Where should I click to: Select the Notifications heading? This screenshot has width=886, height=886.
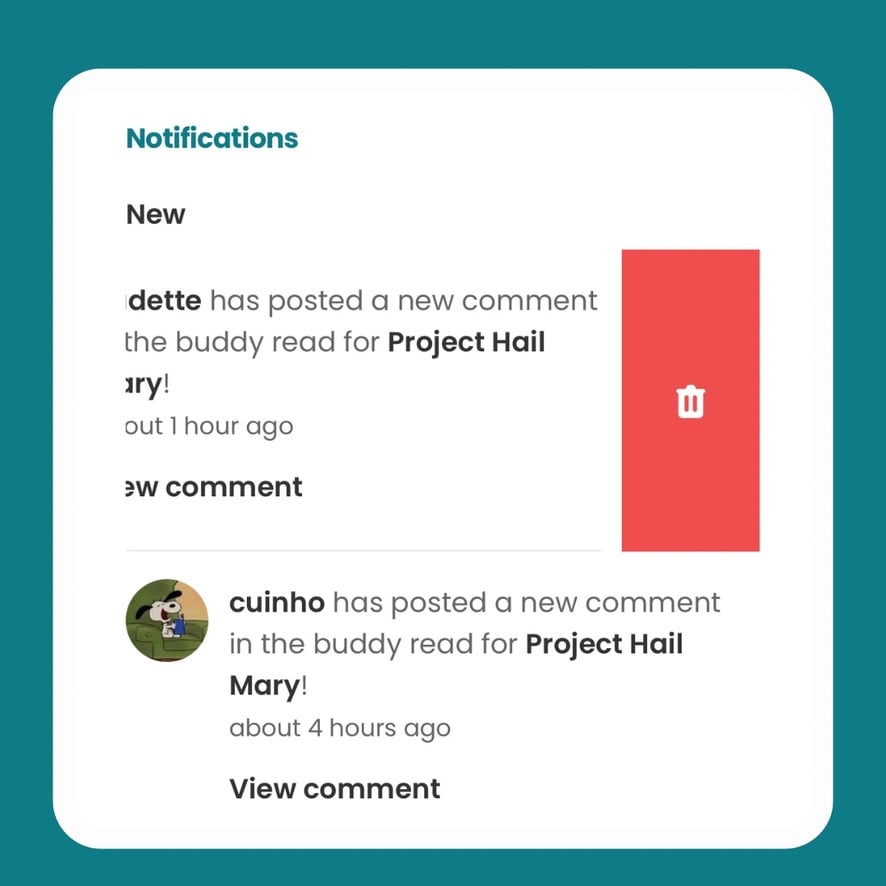pos(211,138)
